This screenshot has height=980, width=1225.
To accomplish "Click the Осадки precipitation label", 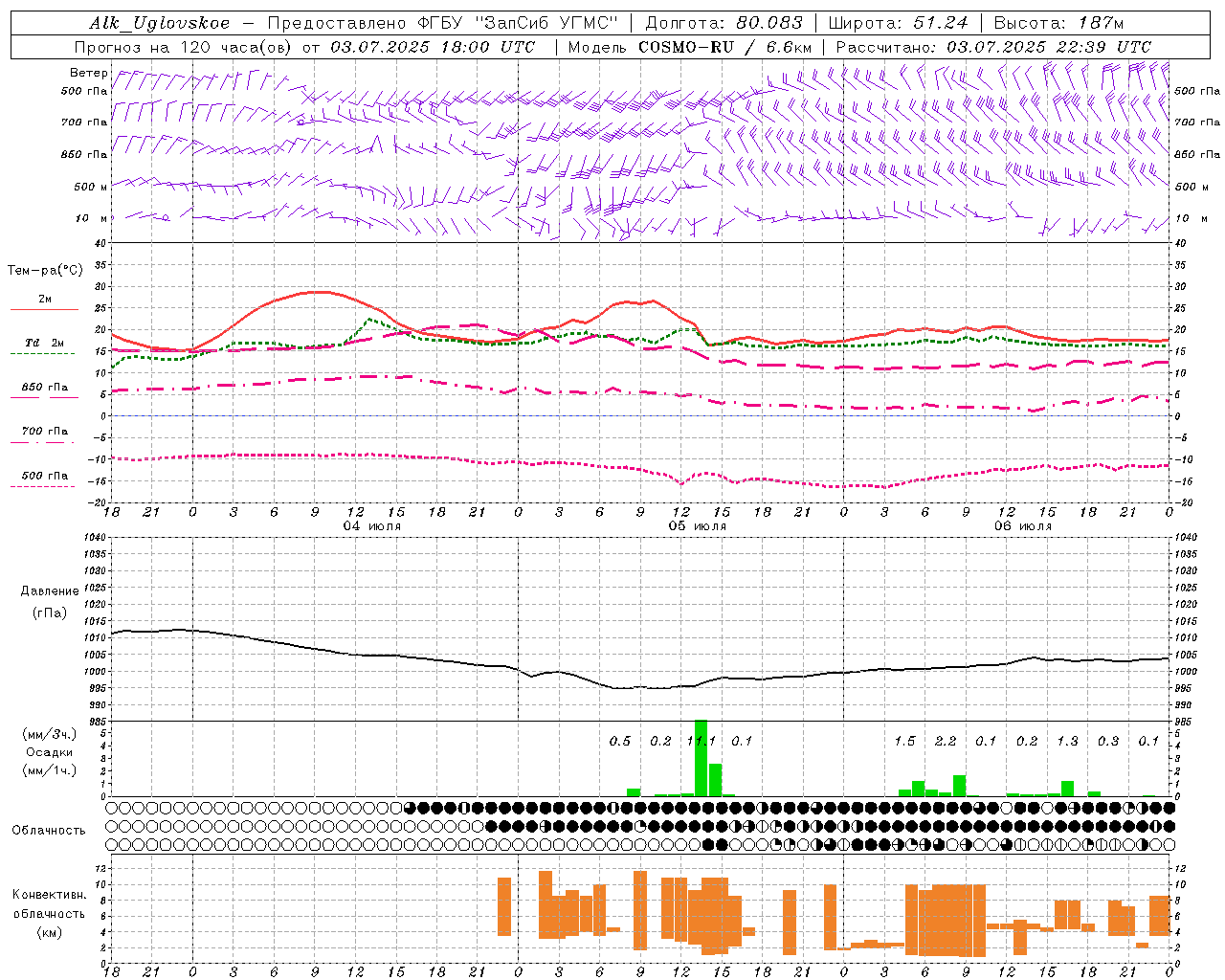I will [50, 752].
